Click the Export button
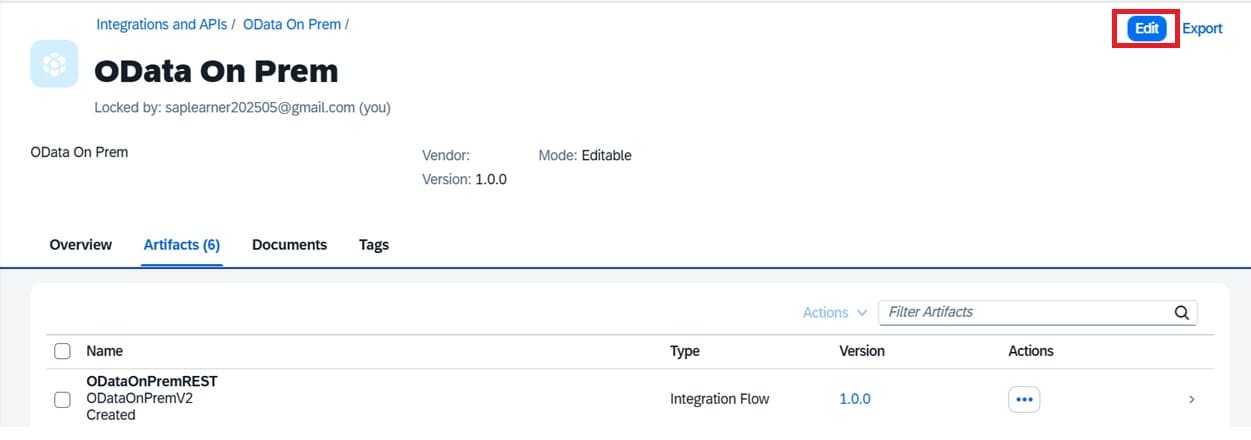The width and height of the screenshot is (1251, 440). 1202,29
